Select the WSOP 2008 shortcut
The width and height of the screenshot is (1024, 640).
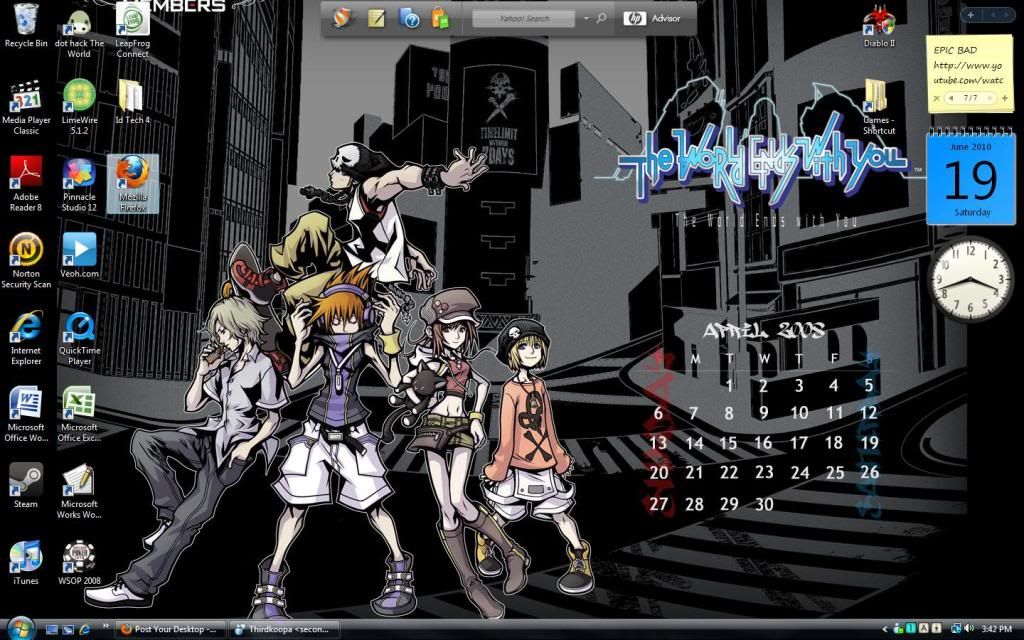pos(79,563)
